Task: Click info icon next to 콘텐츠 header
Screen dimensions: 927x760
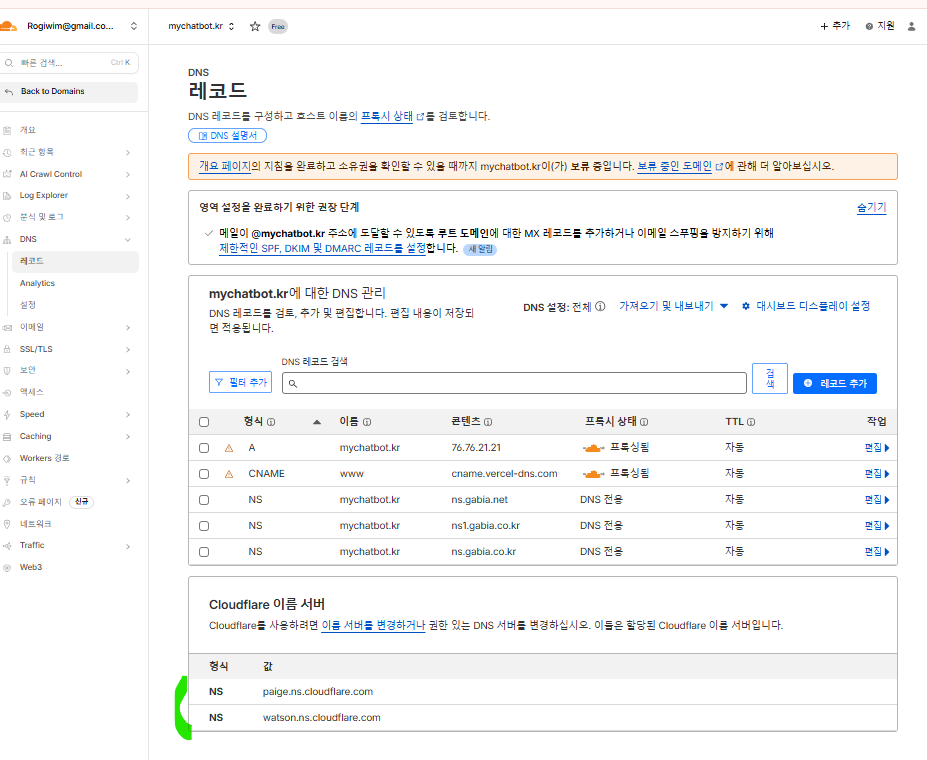Action: 488,422
